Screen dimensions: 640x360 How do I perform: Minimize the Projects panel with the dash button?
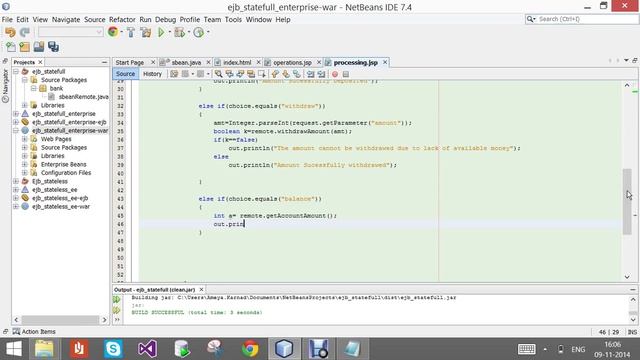[x=104, y=62]
